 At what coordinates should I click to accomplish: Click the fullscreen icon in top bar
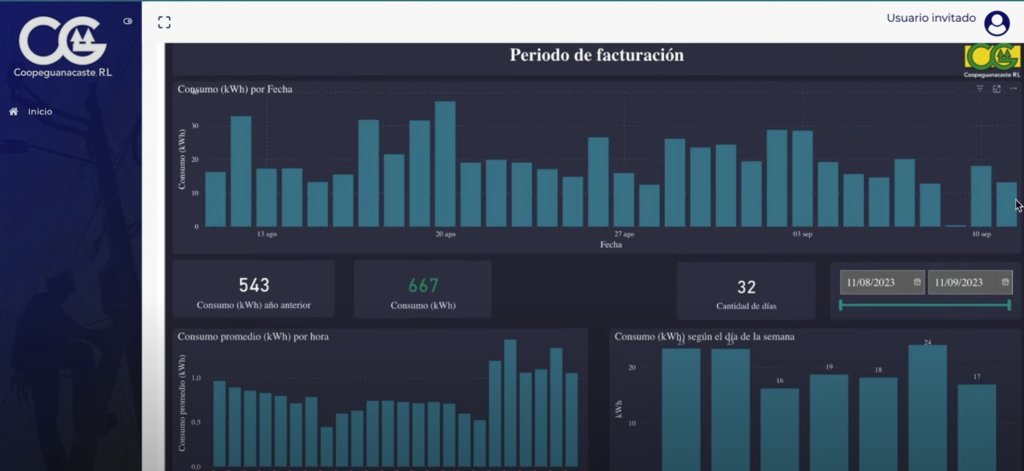(x=164, y=22)
